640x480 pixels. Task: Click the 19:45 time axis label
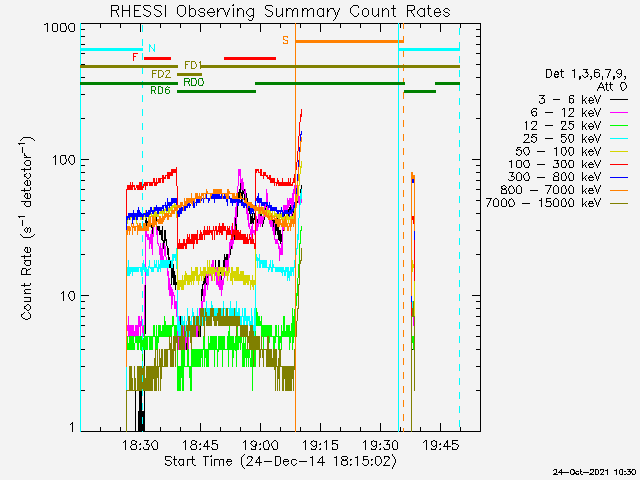tap(440, 445)
